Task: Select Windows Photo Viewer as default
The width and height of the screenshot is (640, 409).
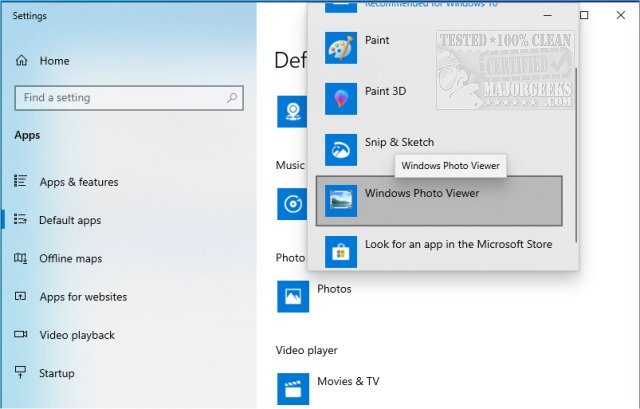Action: pyautogui.click(x=439, y=201)
